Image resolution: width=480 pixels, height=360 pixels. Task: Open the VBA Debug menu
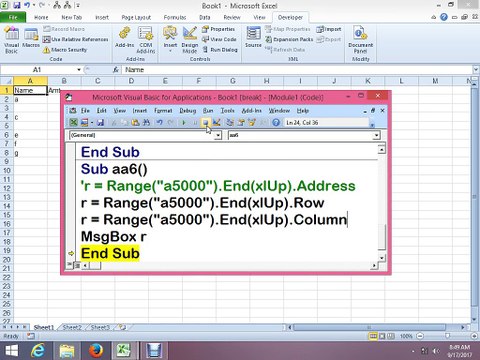point(188,111)
